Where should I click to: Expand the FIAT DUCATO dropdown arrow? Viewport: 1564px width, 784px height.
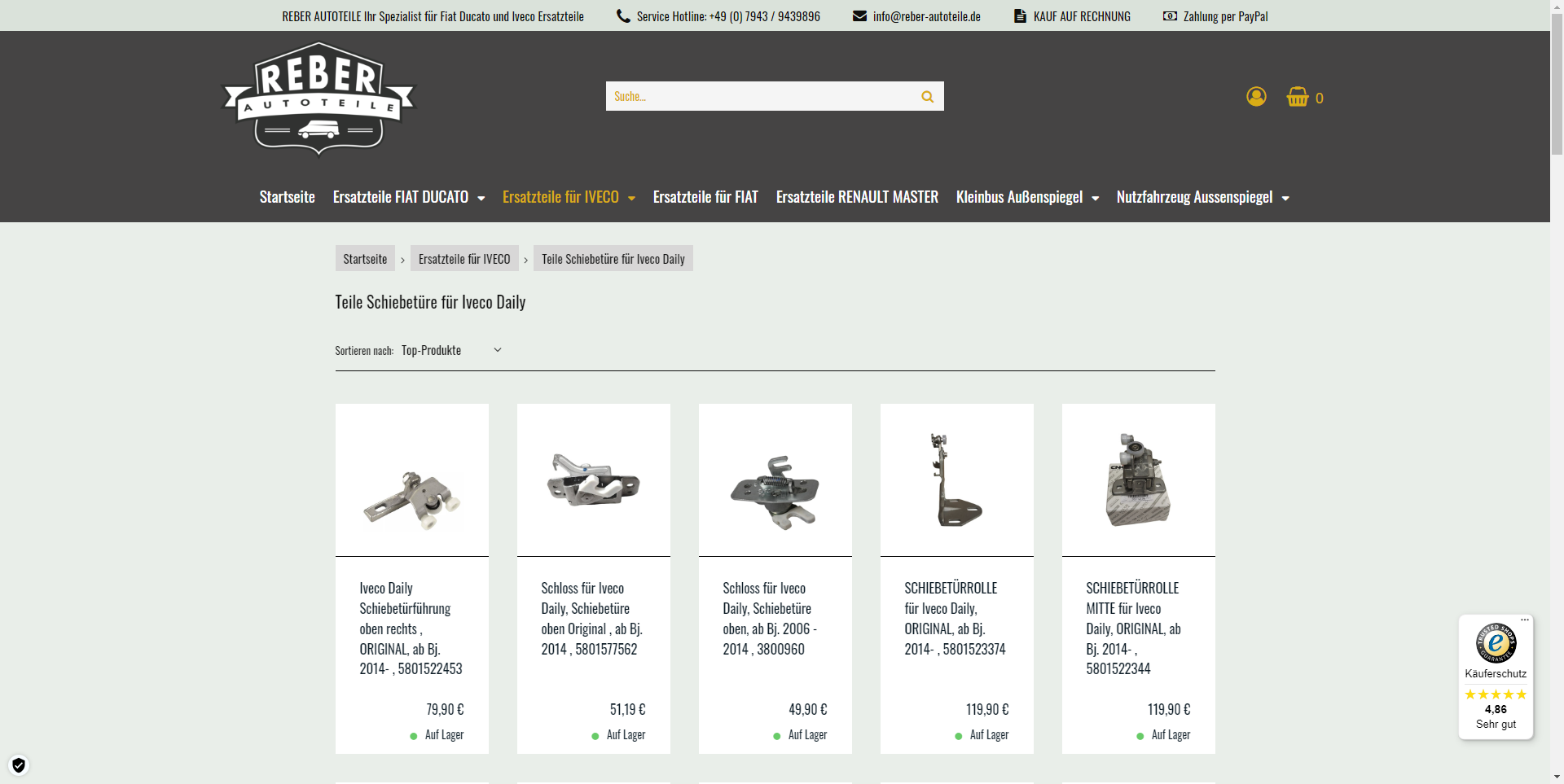tap(481, 198)
